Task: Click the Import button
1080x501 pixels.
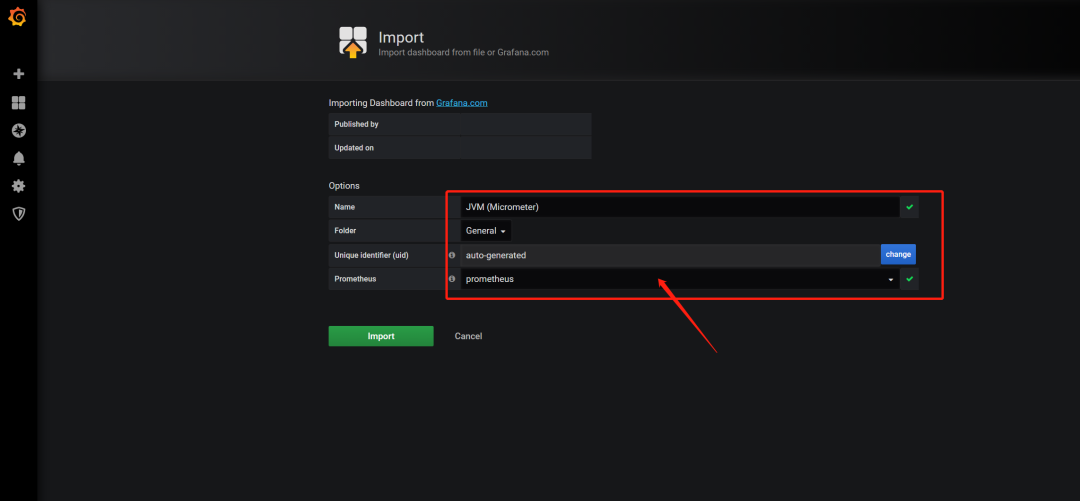Action: [381, 336]
